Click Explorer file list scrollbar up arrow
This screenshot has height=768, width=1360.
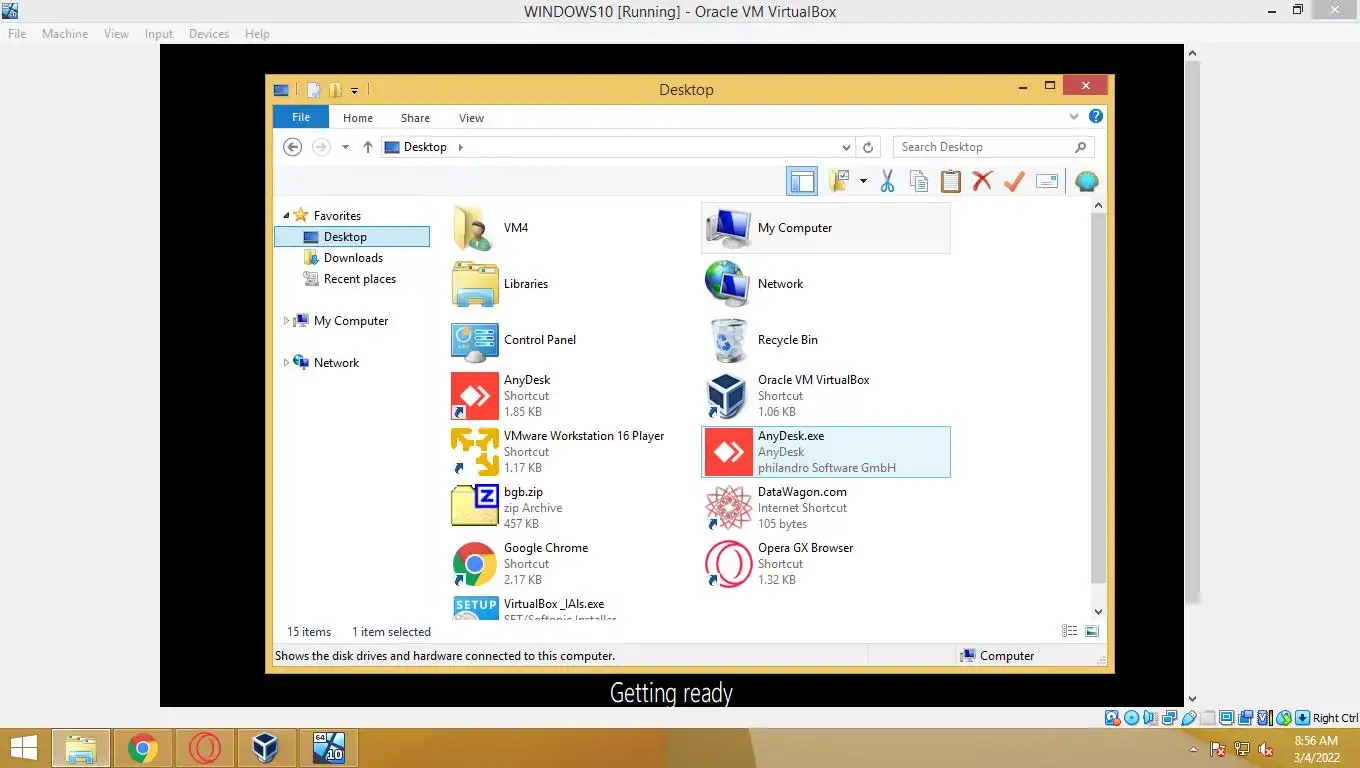(1098, 205)
